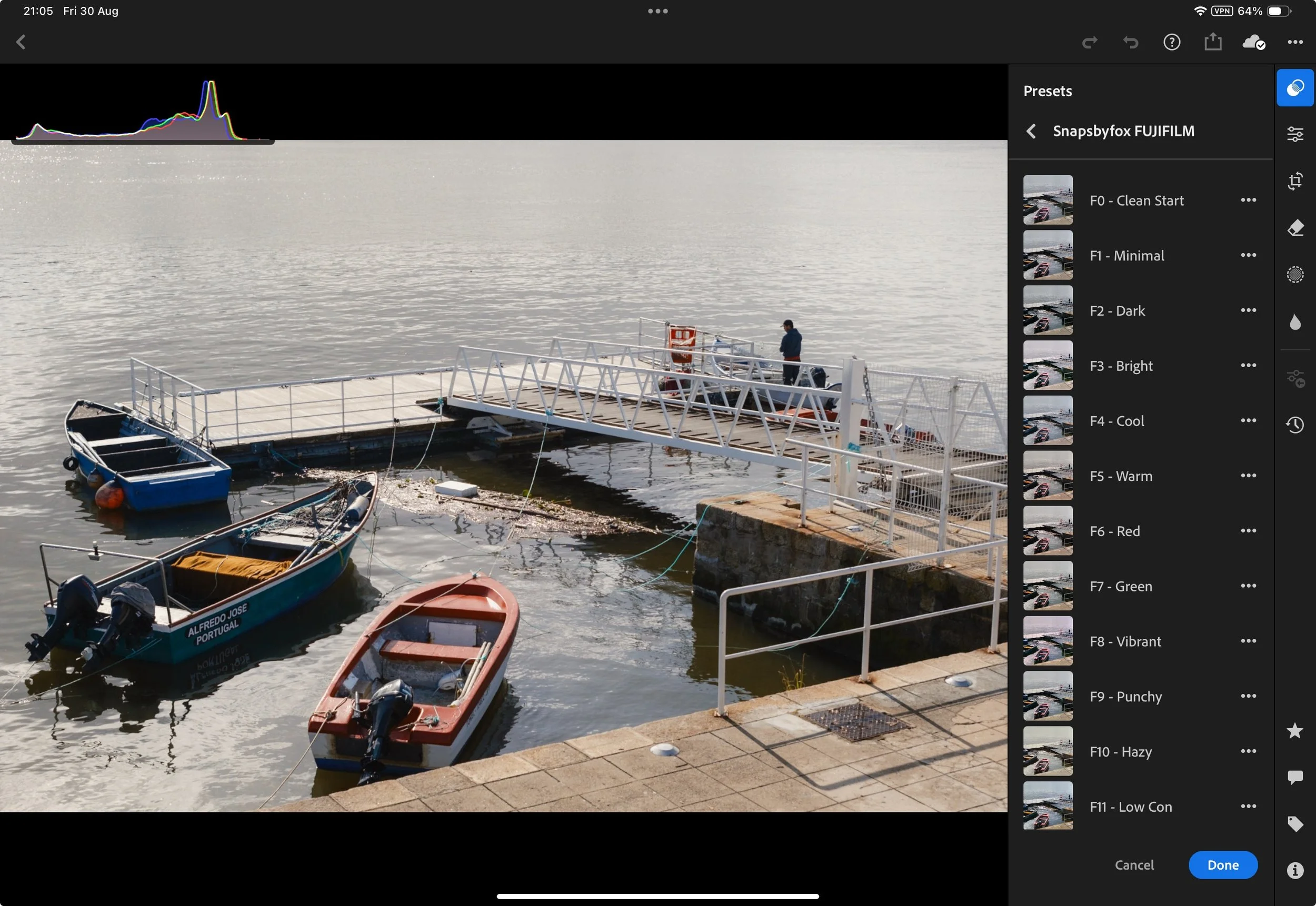The width and height of the screenshot is (1316, 906).
Task: Undo the last edit
Action: click(x=1130, y=43)
